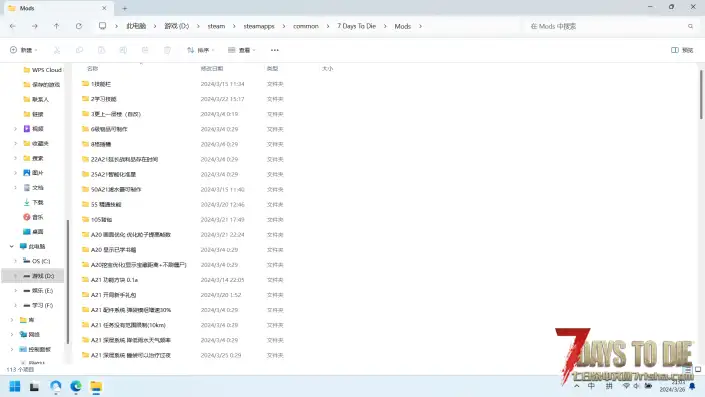
Task: Add a new tab with plus button
Action: coord(125,8)
